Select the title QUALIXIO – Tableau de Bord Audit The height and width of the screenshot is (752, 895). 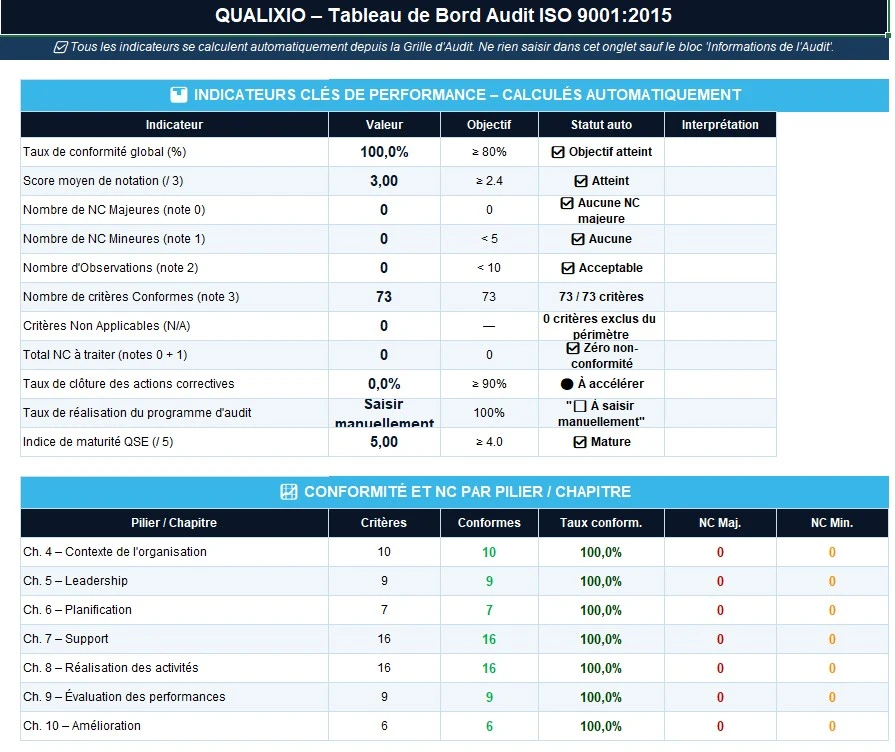click(x=443, y=15)
